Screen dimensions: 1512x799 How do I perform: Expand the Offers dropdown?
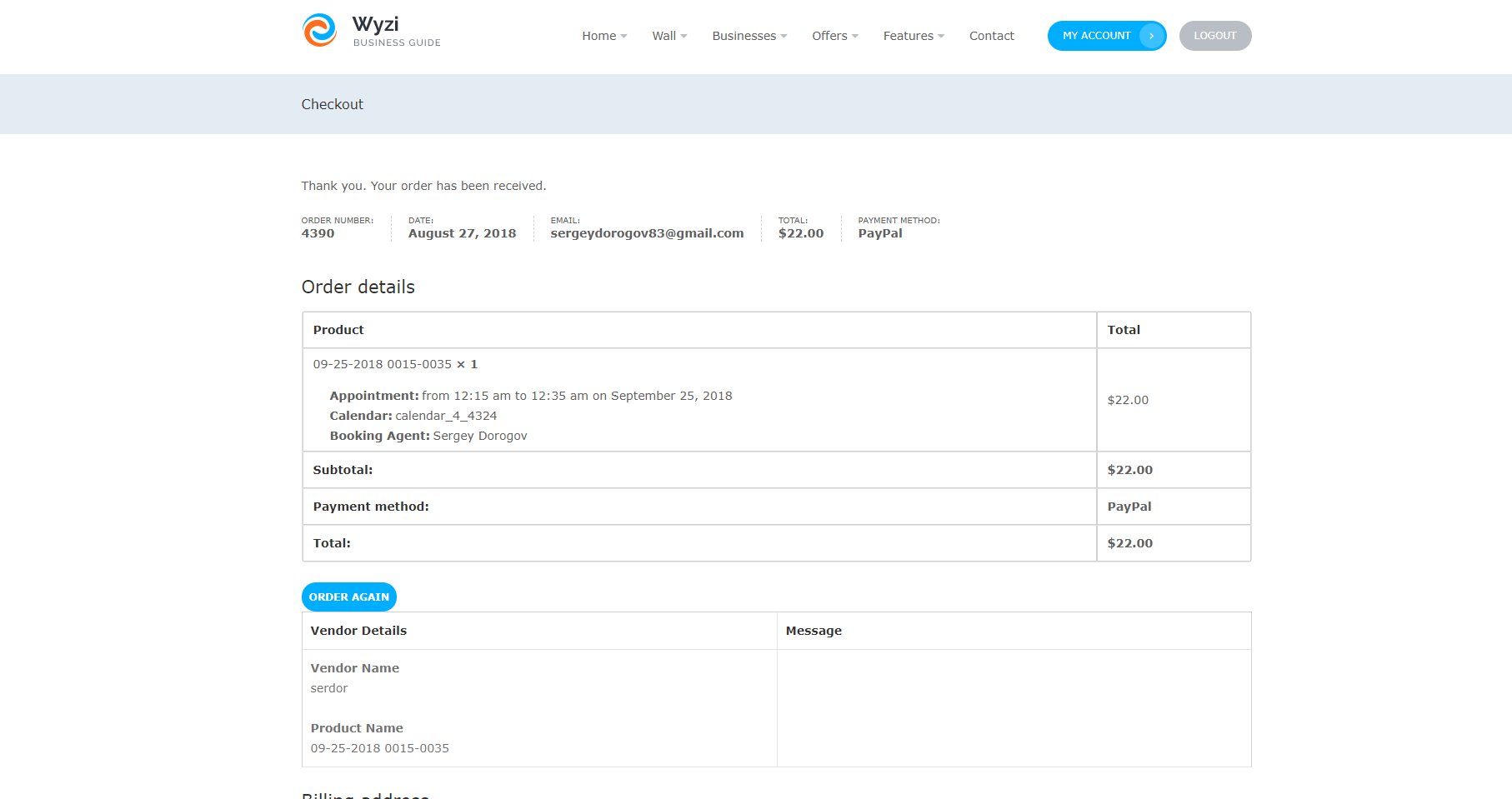click(x=855, y=36)
